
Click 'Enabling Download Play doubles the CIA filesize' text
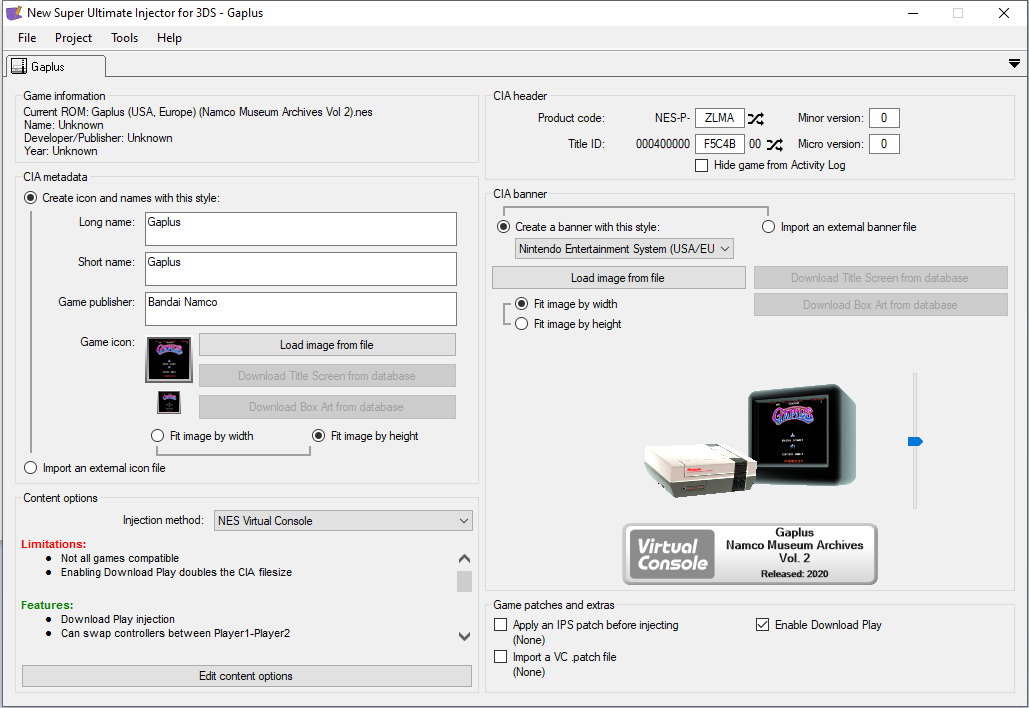177,572
